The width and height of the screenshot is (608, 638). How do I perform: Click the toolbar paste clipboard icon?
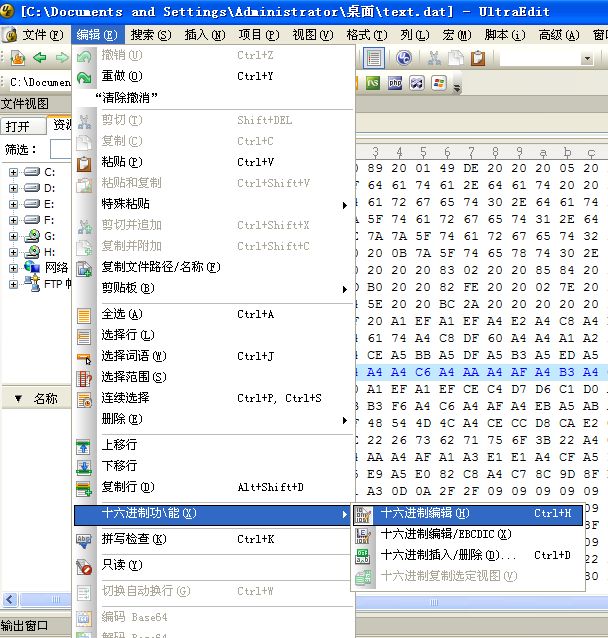pyautogui.click(x=478, y=58)
